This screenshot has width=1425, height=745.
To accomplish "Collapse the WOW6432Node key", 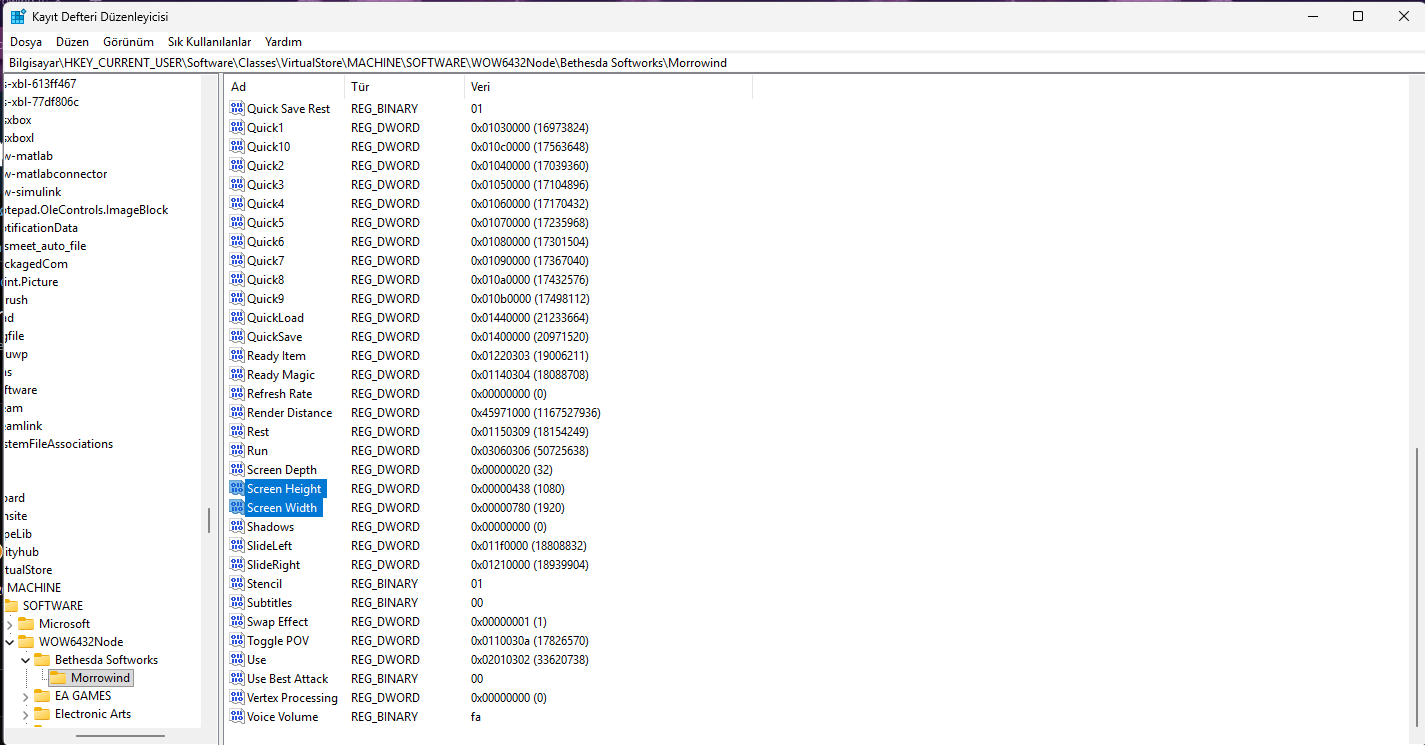I will click(10, 642).
